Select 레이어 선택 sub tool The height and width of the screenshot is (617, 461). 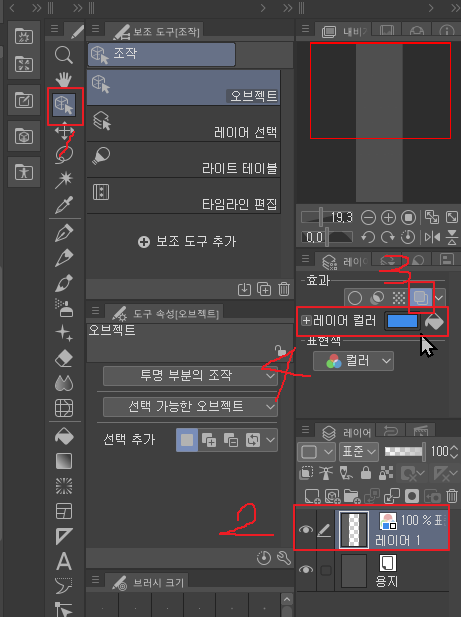[x=183, y=124]
